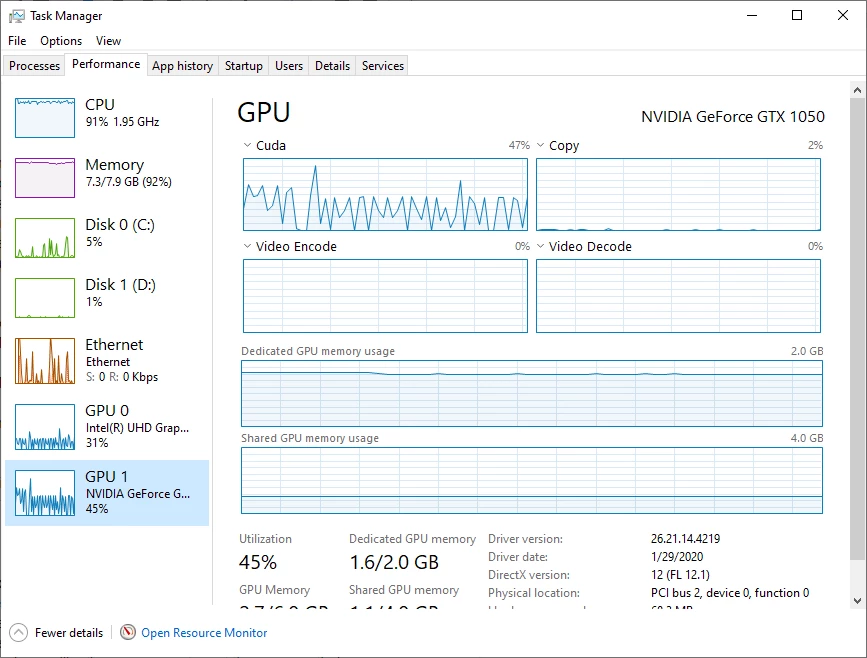Open the Copy engine dropdown
Image resolution: width=867 pixels, height=658 pixels.
pyautogui.click(x=540, y=145)
